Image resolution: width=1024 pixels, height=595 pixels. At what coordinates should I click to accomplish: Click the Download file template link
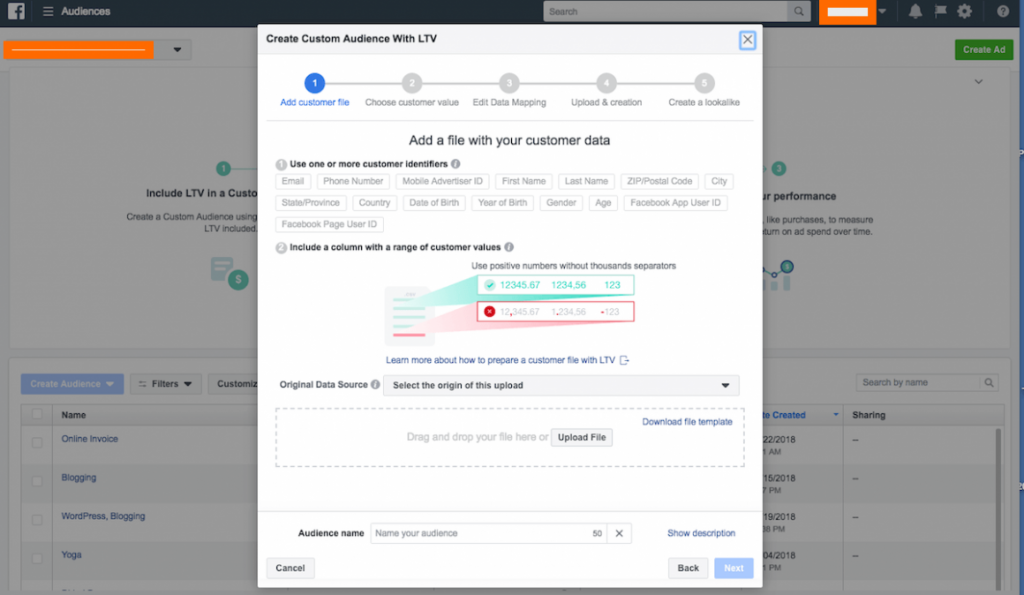tap(687, 422)
